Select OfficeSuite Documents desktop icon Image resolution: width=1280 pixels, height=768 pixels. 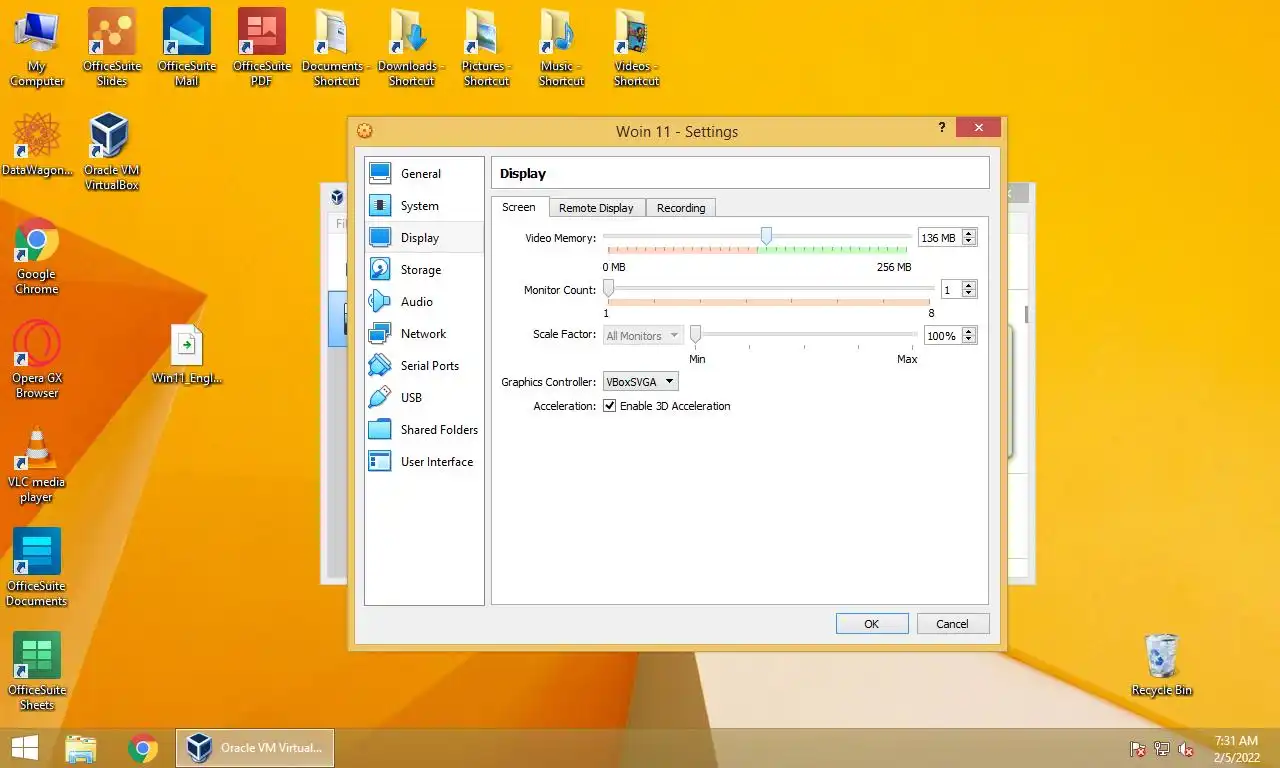coord(37,568)
